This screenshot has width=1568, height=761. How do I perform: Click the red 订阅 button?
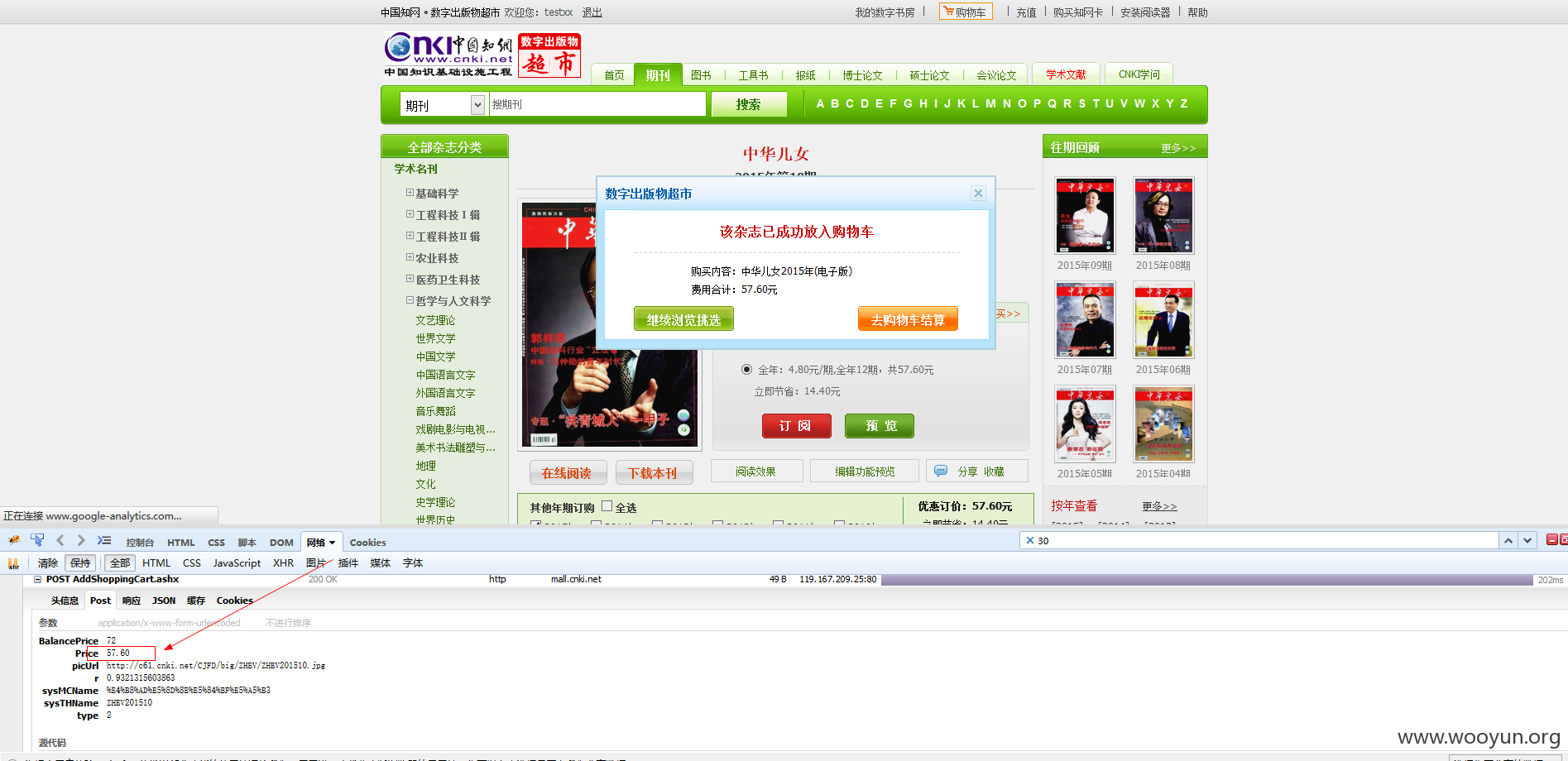click(x=796, y=425)
